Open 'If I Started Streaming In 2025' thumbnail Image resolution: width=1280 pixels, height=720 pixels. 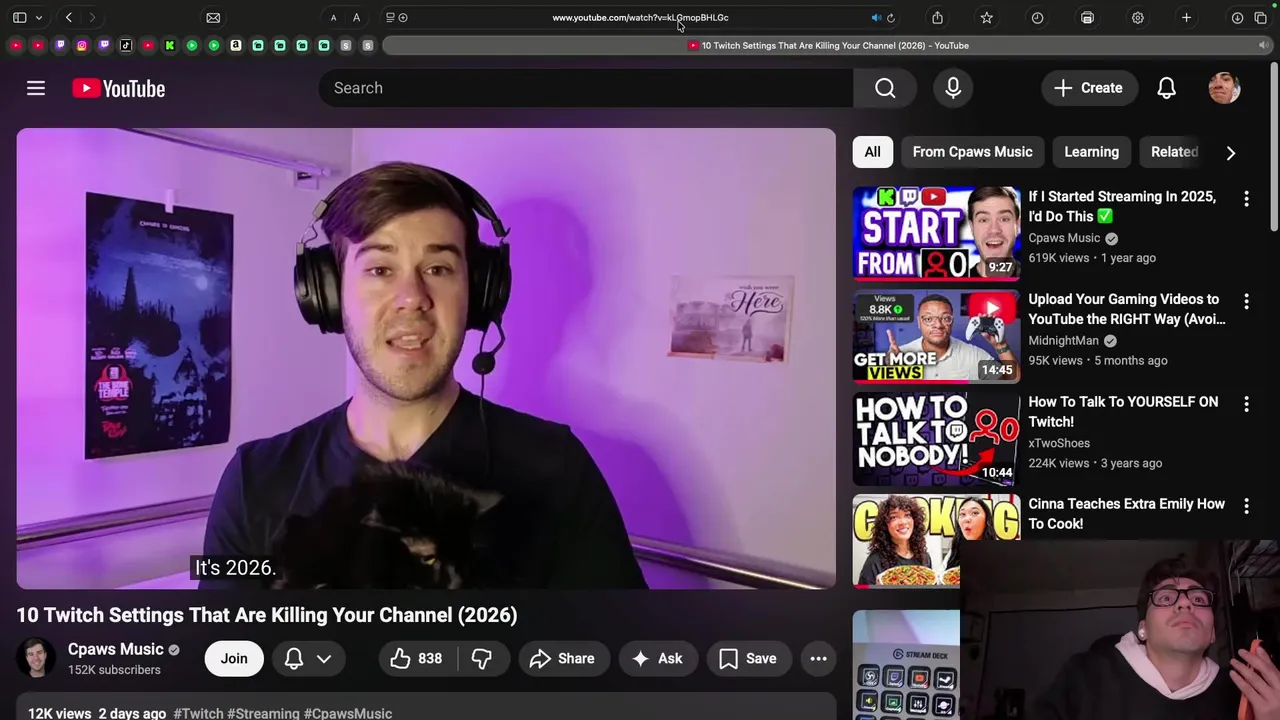936,232
